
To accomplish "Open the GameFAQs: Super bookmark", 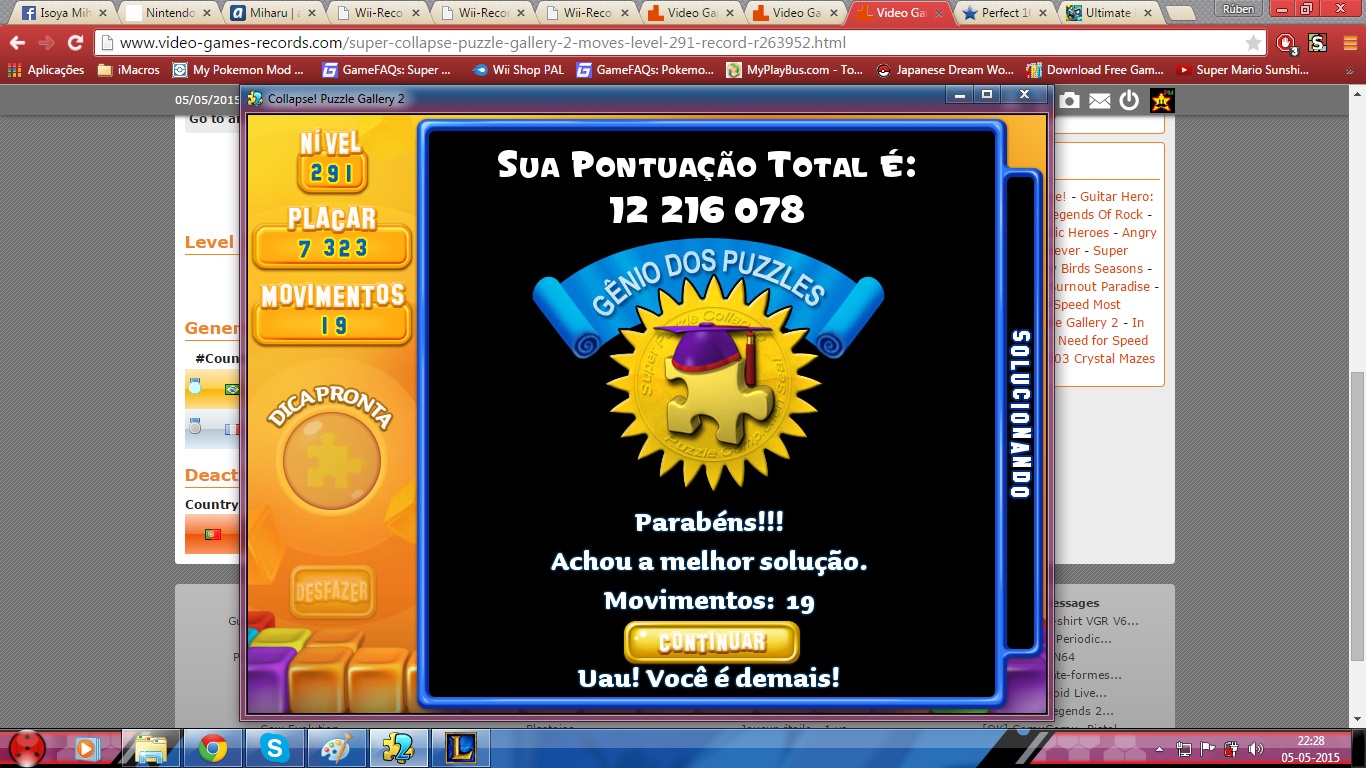I will click(x=386, y=70).
